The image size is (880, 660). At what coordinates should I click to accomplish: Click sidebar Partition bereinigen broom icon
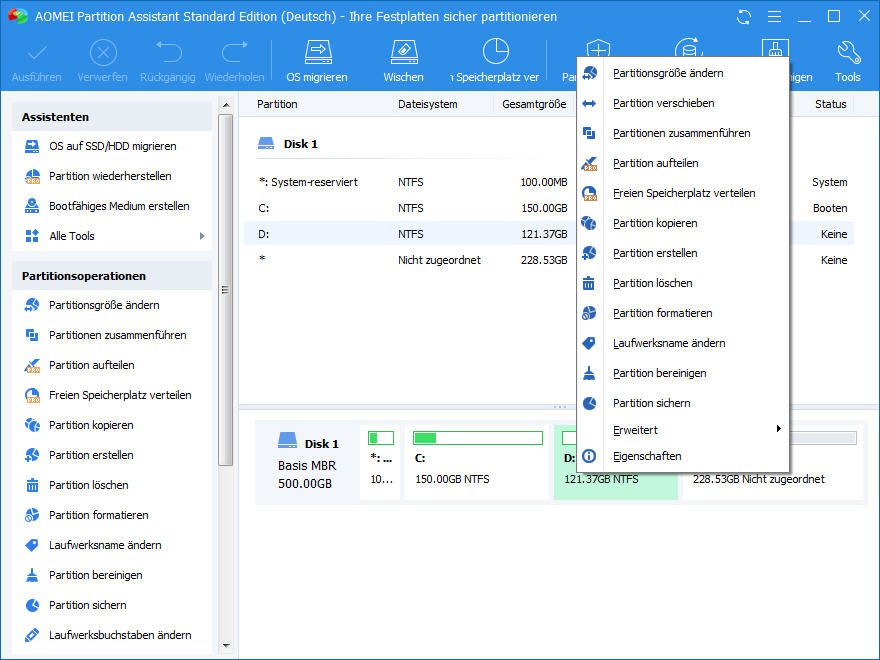(32, 575)
